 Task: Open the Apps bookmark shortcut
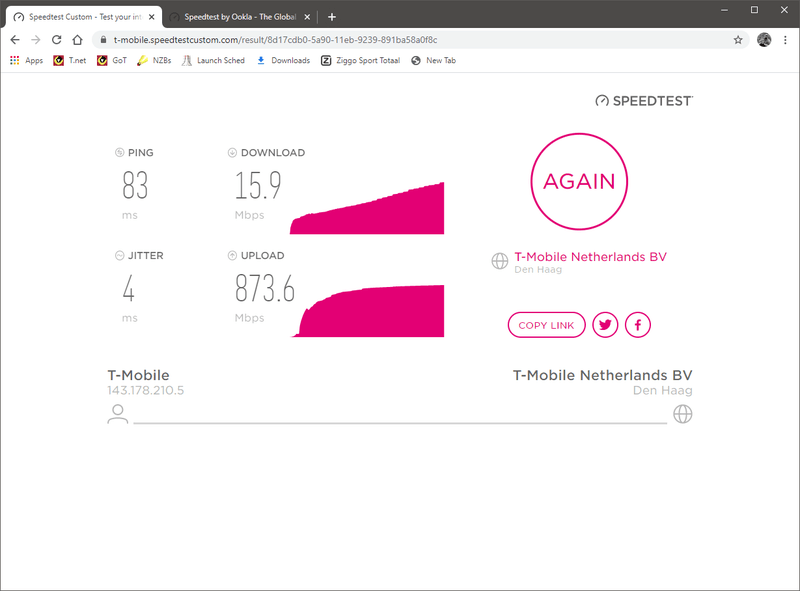tap(27, 60)
